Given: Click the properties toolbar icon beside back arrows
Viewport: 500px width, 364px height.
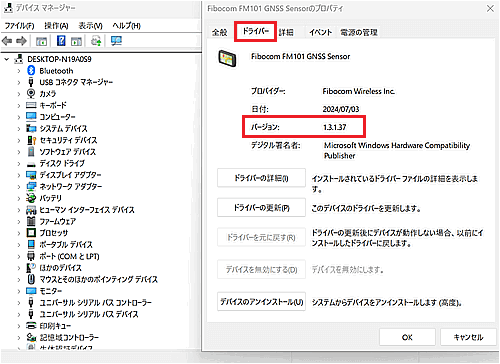Looking at the screenshot, I should tap(41, 41).
